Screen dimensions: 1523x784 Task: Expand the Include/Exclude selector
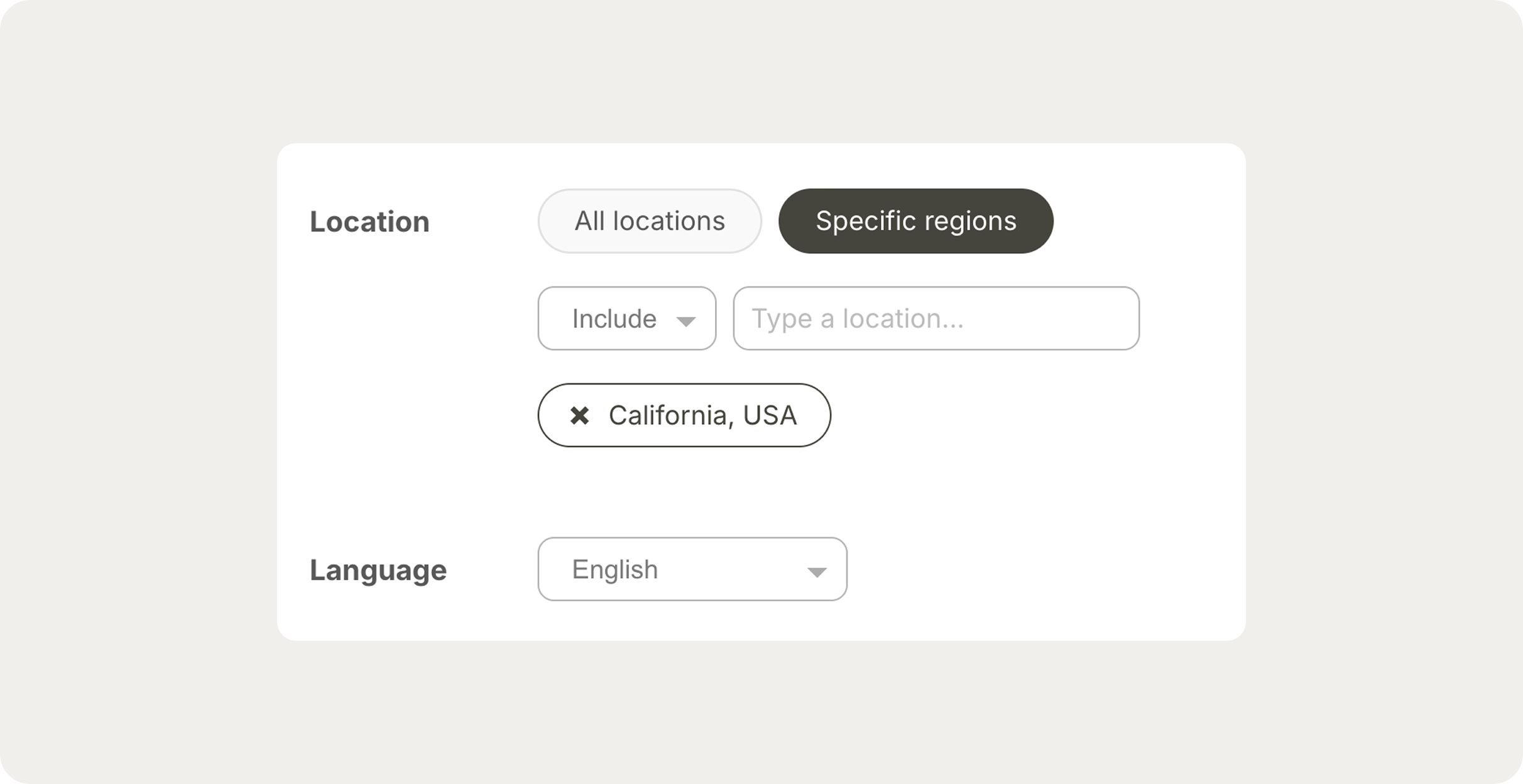point(626,318)
